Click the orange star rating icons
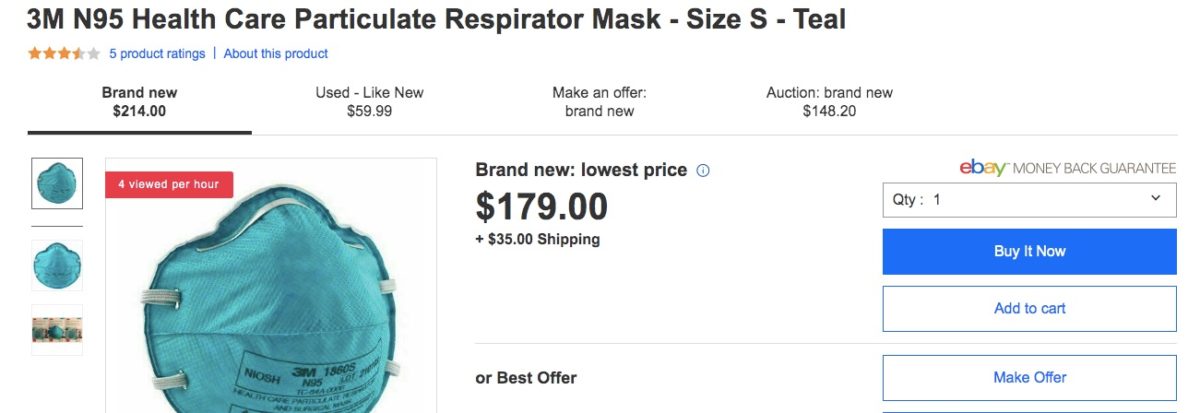 pyautogui.click(x=64, y=54)
